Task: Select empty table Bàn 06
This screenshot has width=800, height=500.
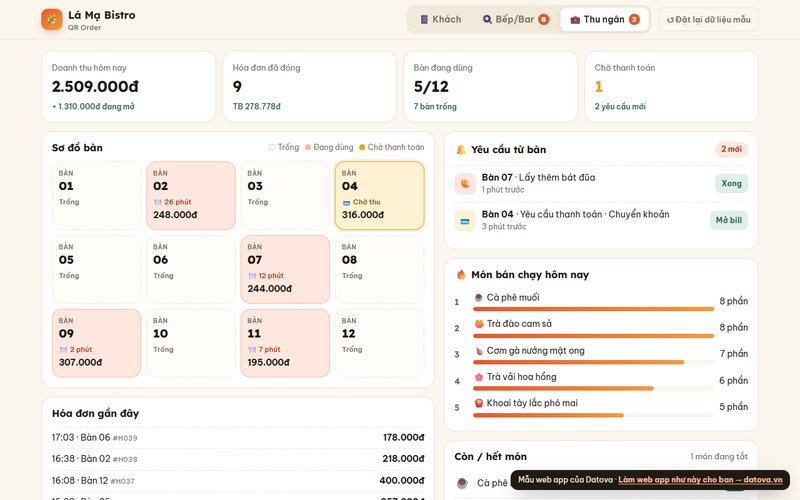Action: pyautogui.click(x=191, y=269)
